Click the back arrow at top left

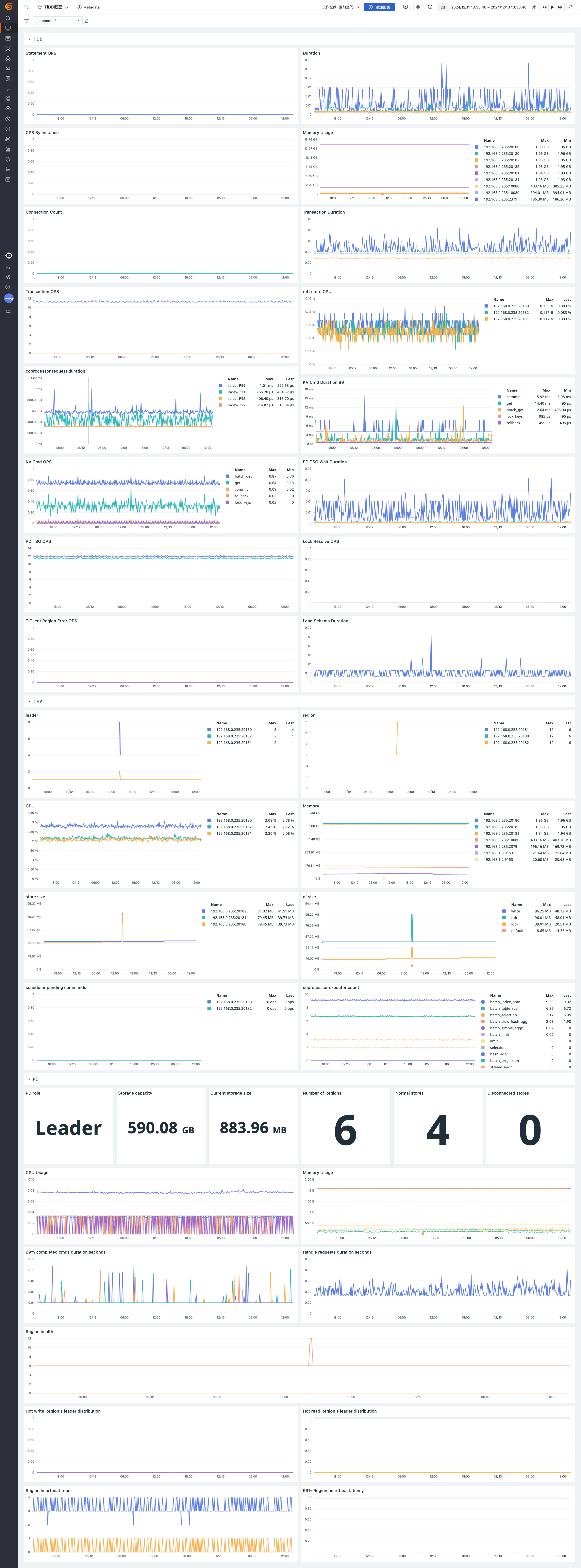[x=26, y=7]
